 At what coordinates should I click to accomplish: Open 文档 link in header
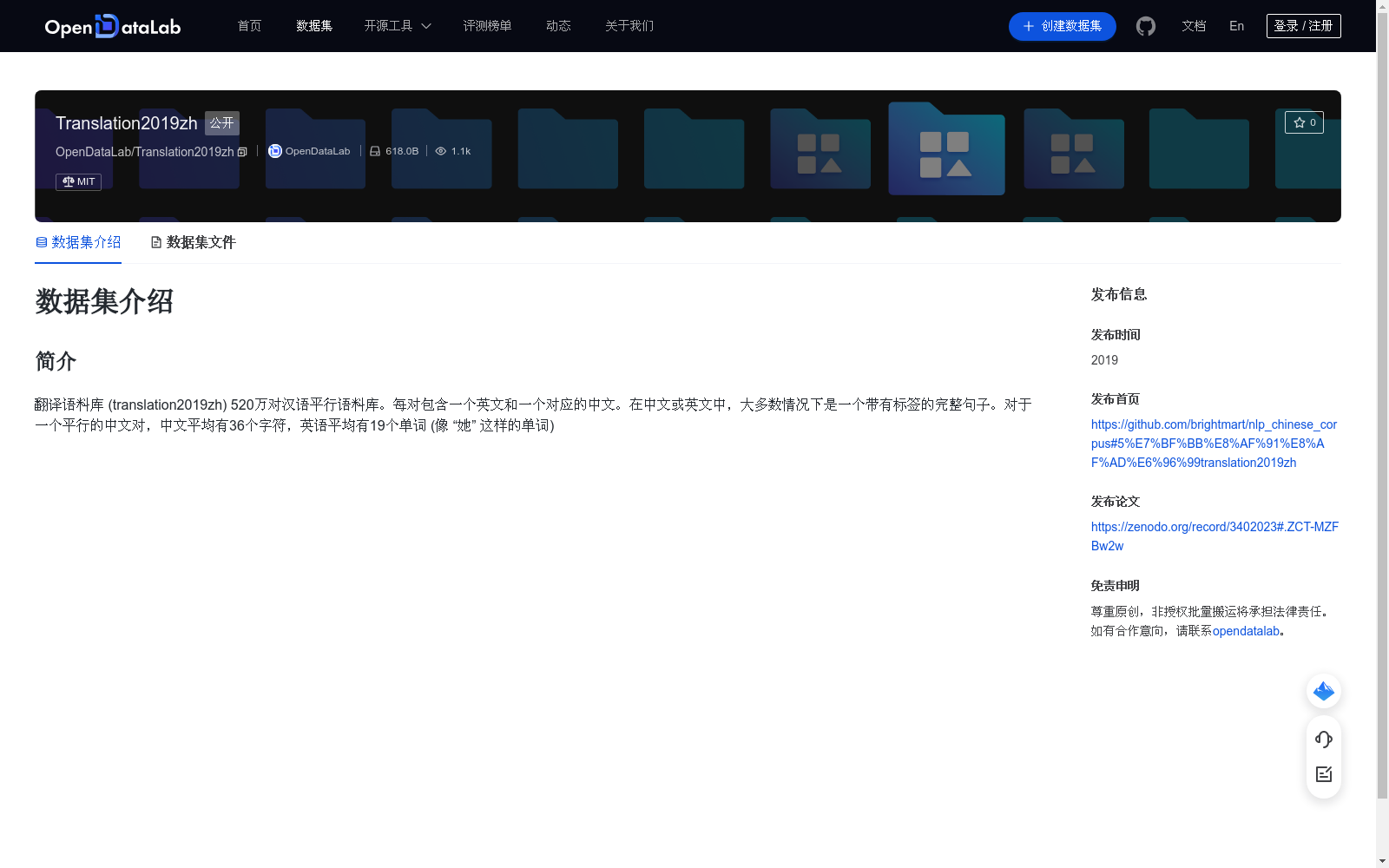pos(1194,26)
